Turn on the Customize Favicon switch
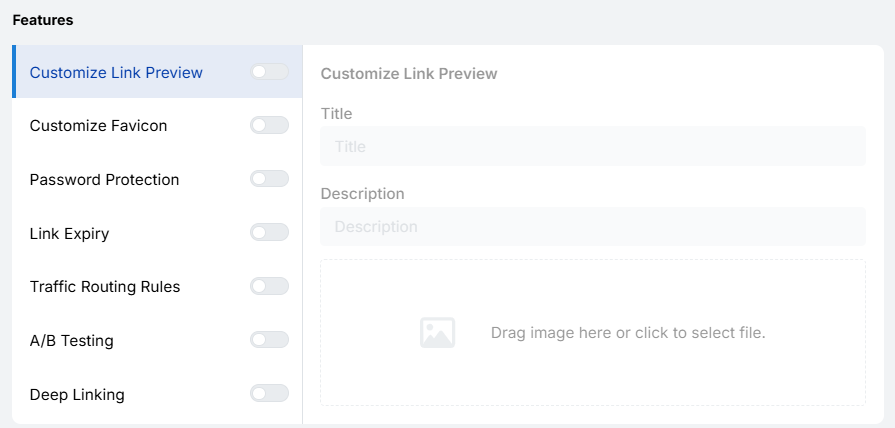 pyautogui.click(x=269, y=125)
